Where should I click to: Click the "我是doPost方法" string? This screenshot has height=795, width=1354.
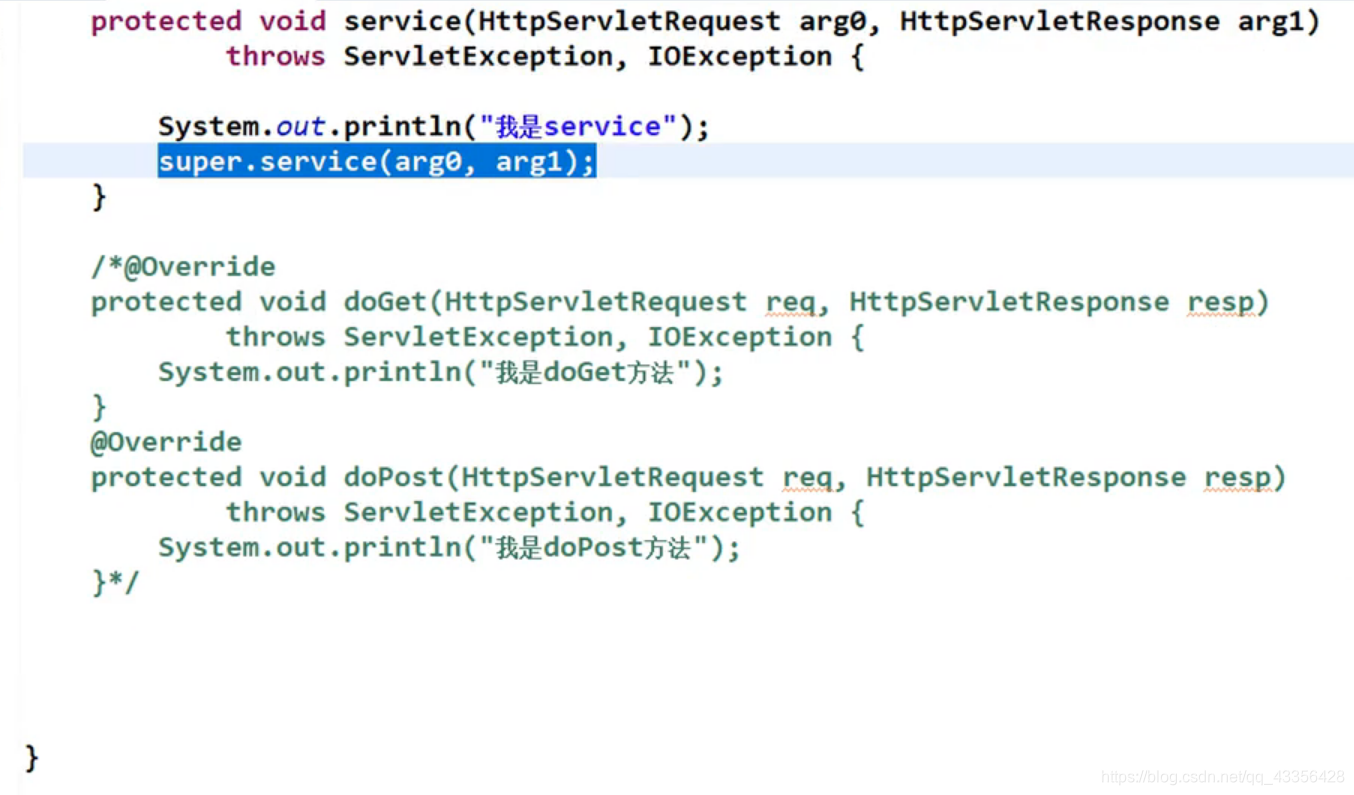click(x=596, y=547)
